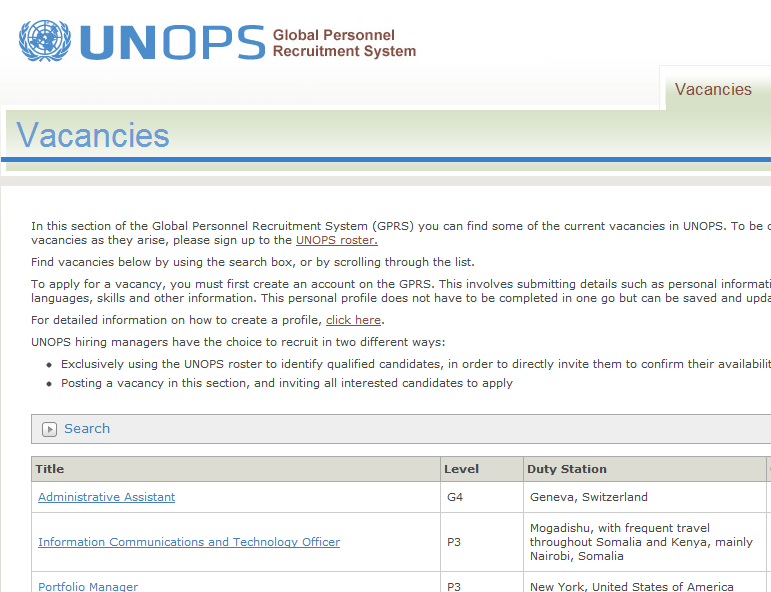Open the Portfolio Manager vacancy

click(88, 586)
